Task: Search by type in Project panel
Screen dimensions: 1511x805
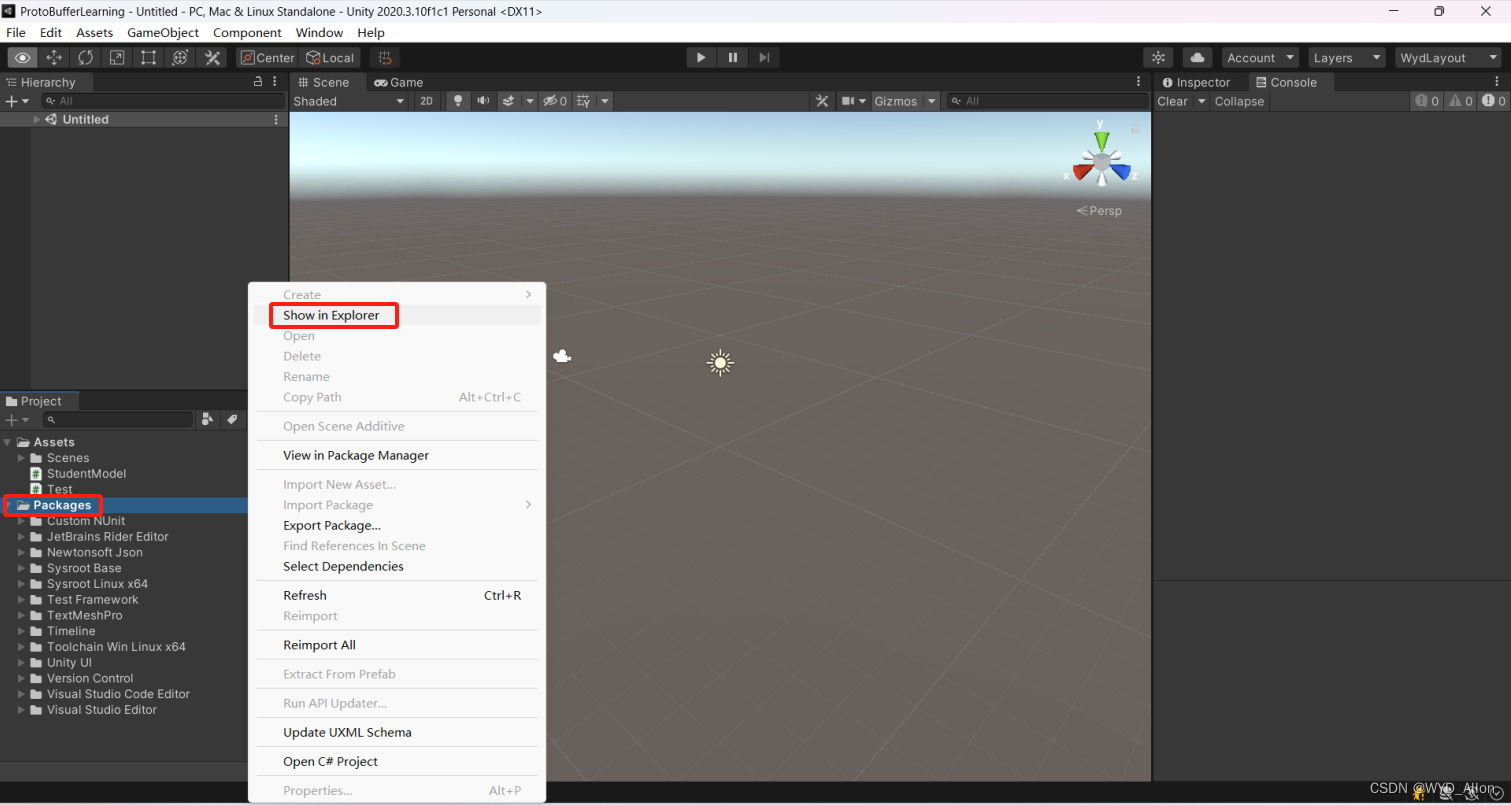Action: point(208,419)
